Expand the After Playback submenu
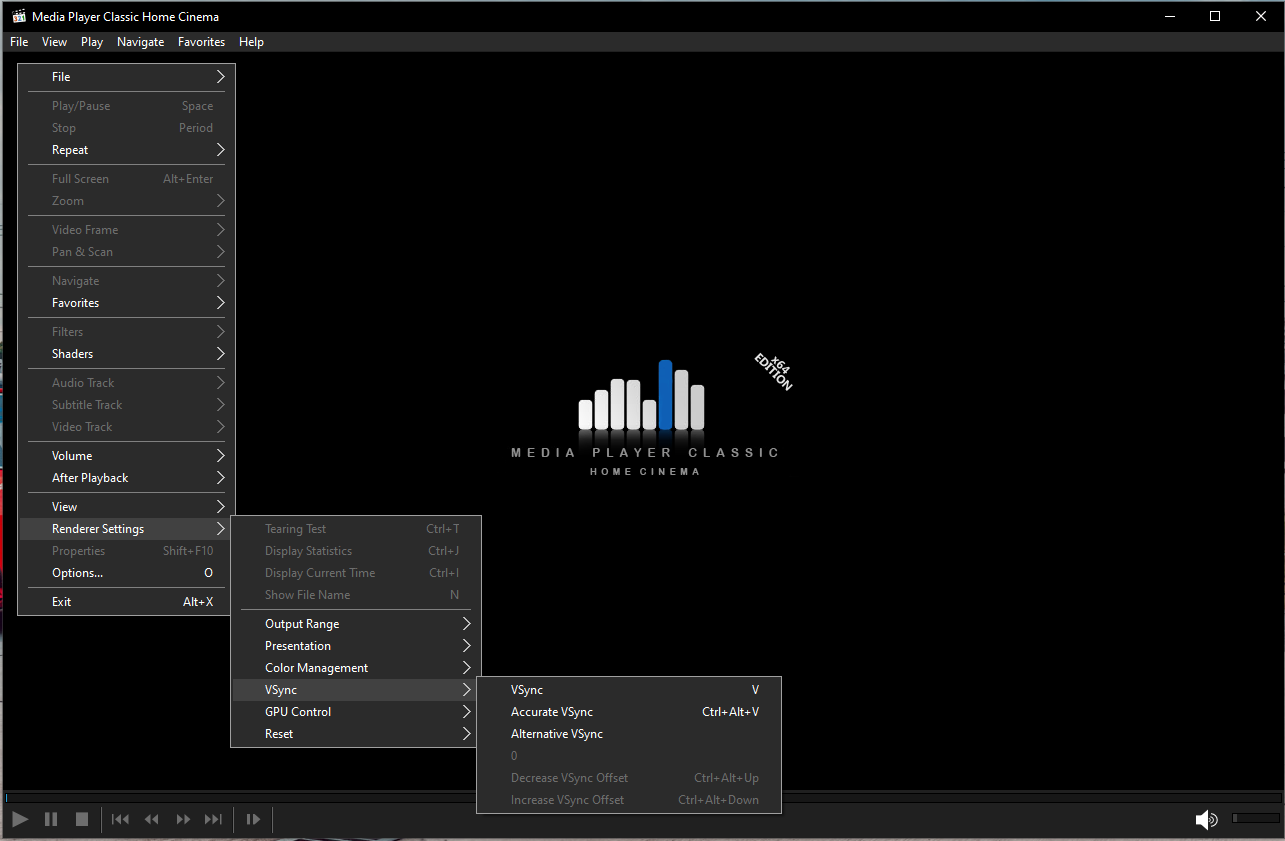The width and height of the screenshot is (1285, 841). [x=127, y=478]
